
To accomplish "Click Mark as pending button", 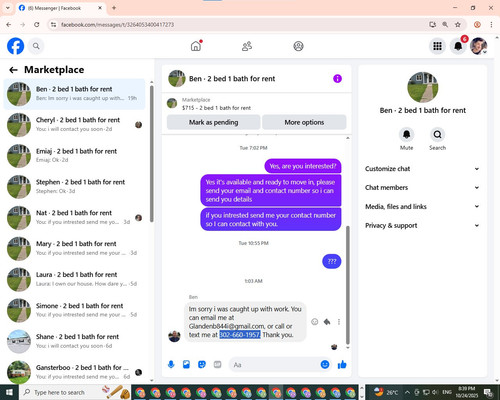I will pyautogui.click(x=213, y=122).
